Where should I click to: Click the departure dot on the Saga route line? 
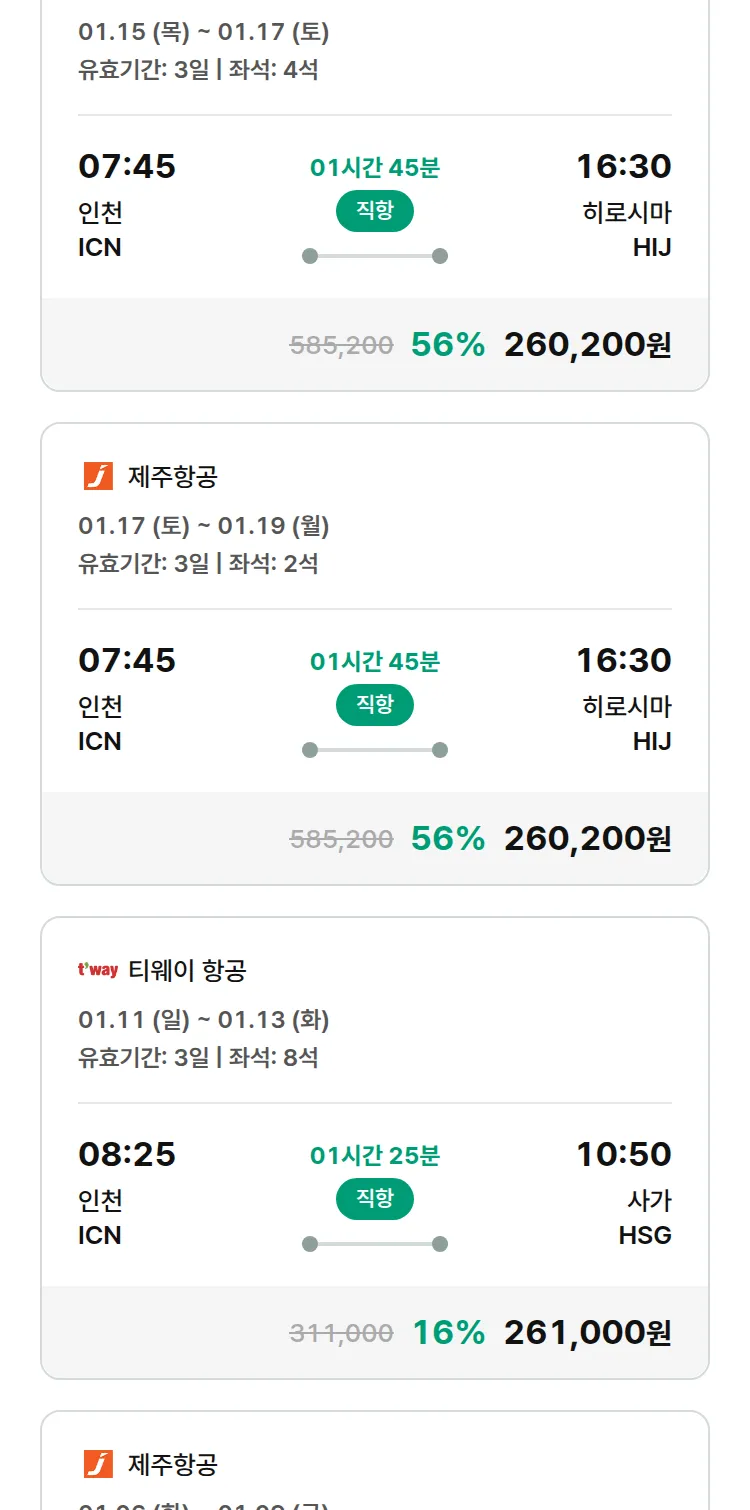[310, 1244]
